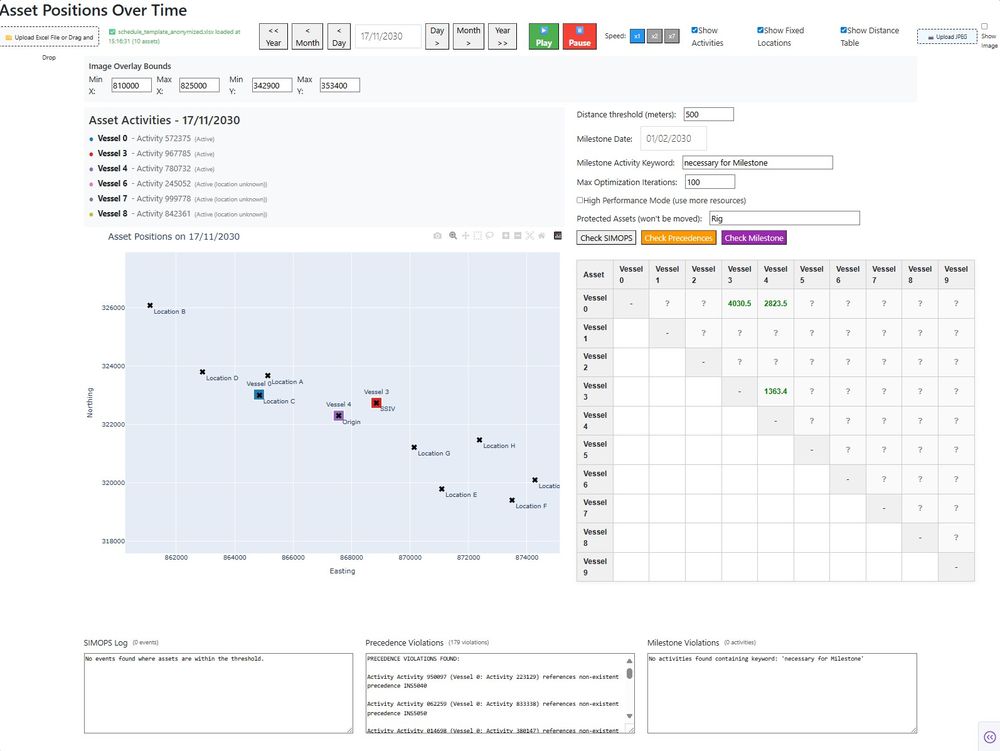The image size is (1000, 751).
Task: Download plot as PNG camera icon
Action: [x=437, y=236]
